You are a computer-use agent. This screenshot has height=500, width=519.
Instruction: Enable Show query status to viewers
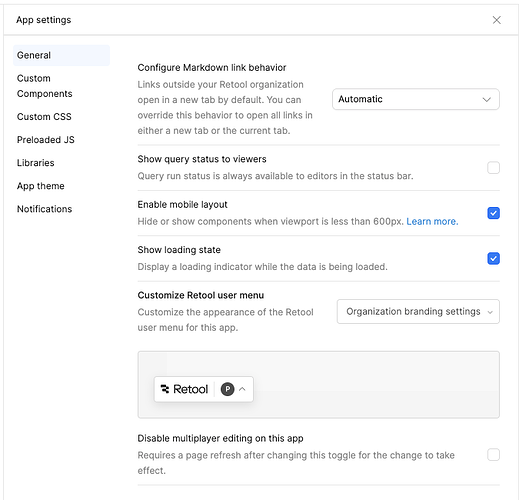493,168
